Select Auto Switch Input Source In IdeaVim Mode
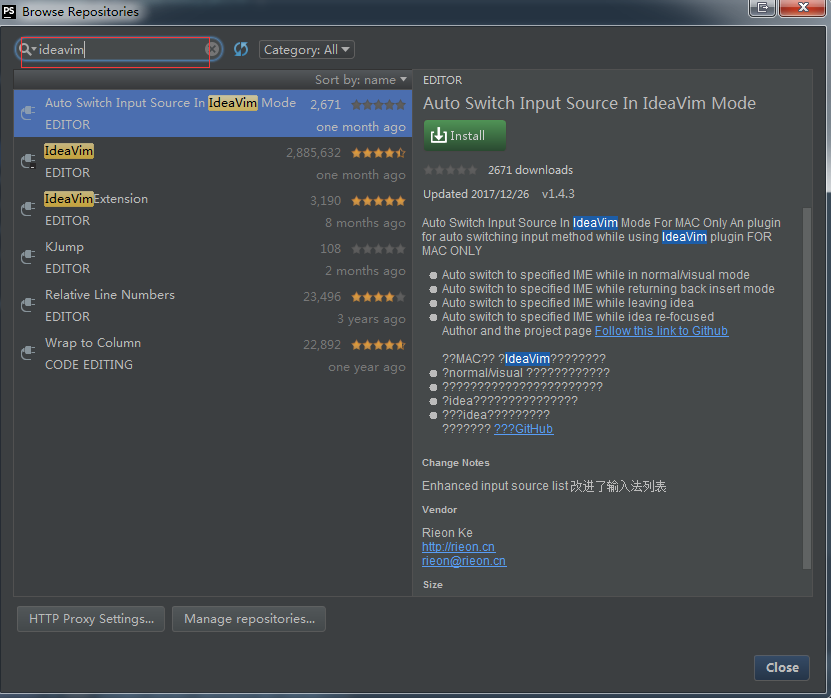The image size is (831, 698). (213, 113)
